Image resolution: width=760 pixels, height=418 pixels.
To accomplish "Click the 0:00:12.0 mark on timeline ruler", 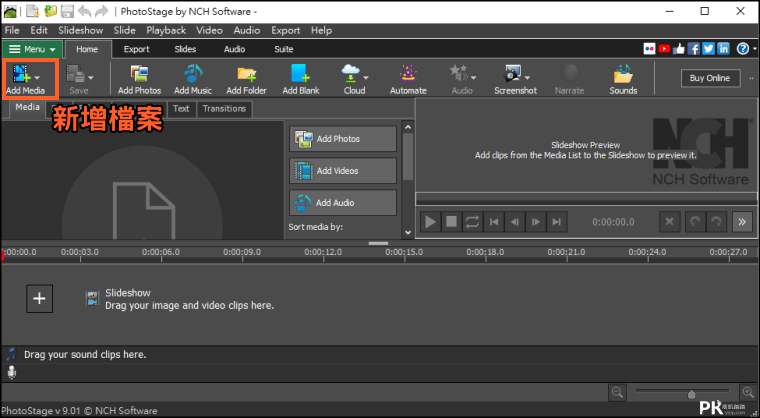I will coord(323,252).
